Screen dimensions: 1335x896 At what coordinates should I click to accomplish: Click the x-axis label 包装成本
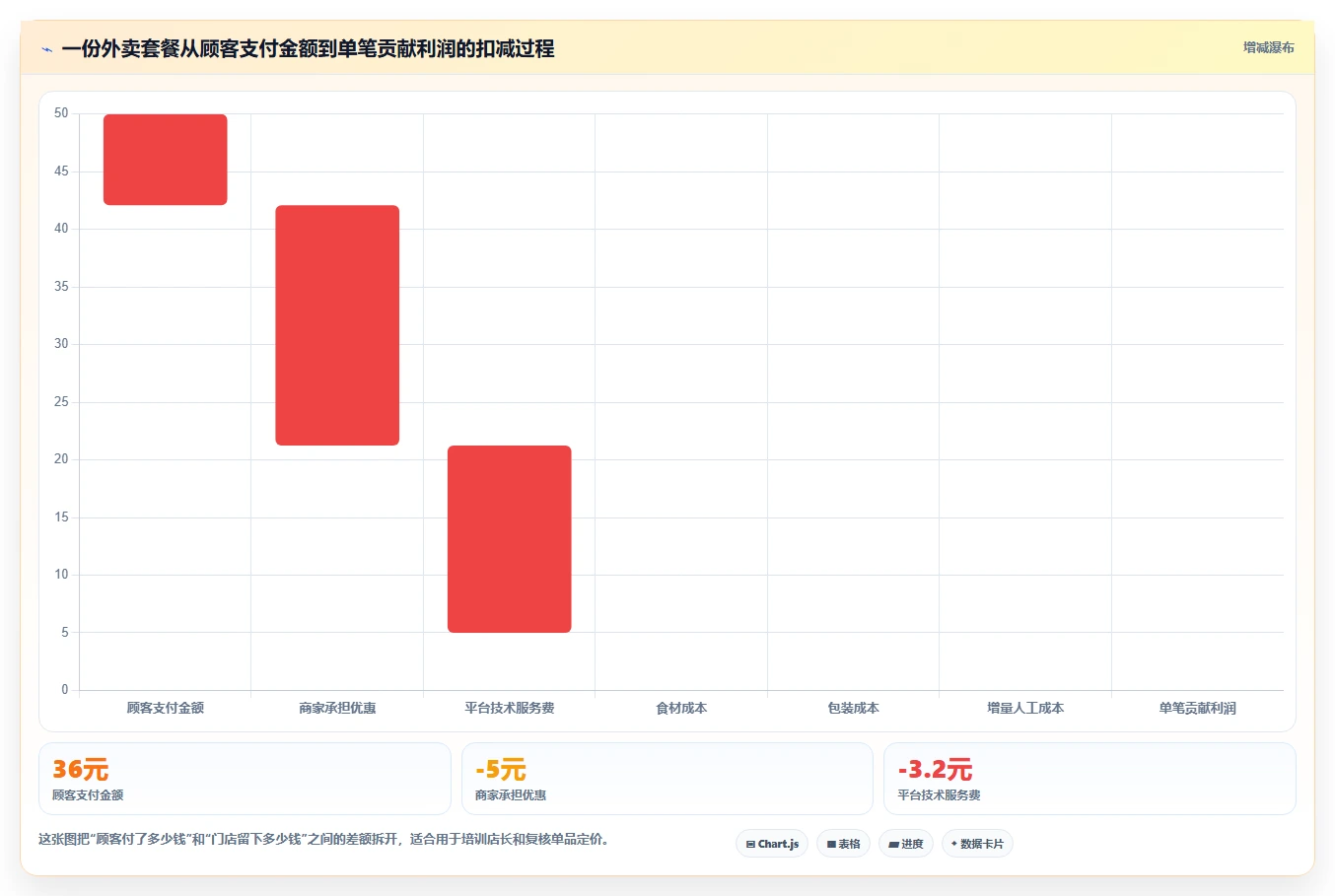[x=854, y=708]
